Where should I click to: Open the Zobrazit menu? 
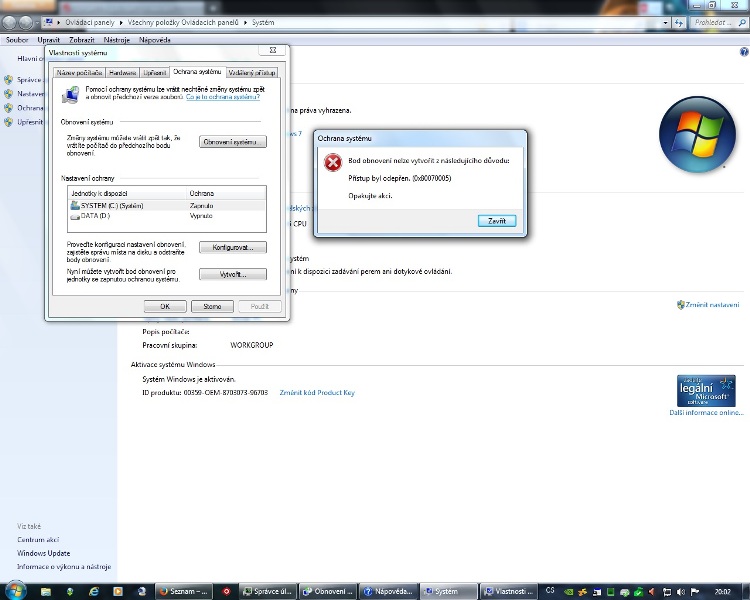(82, 40)
